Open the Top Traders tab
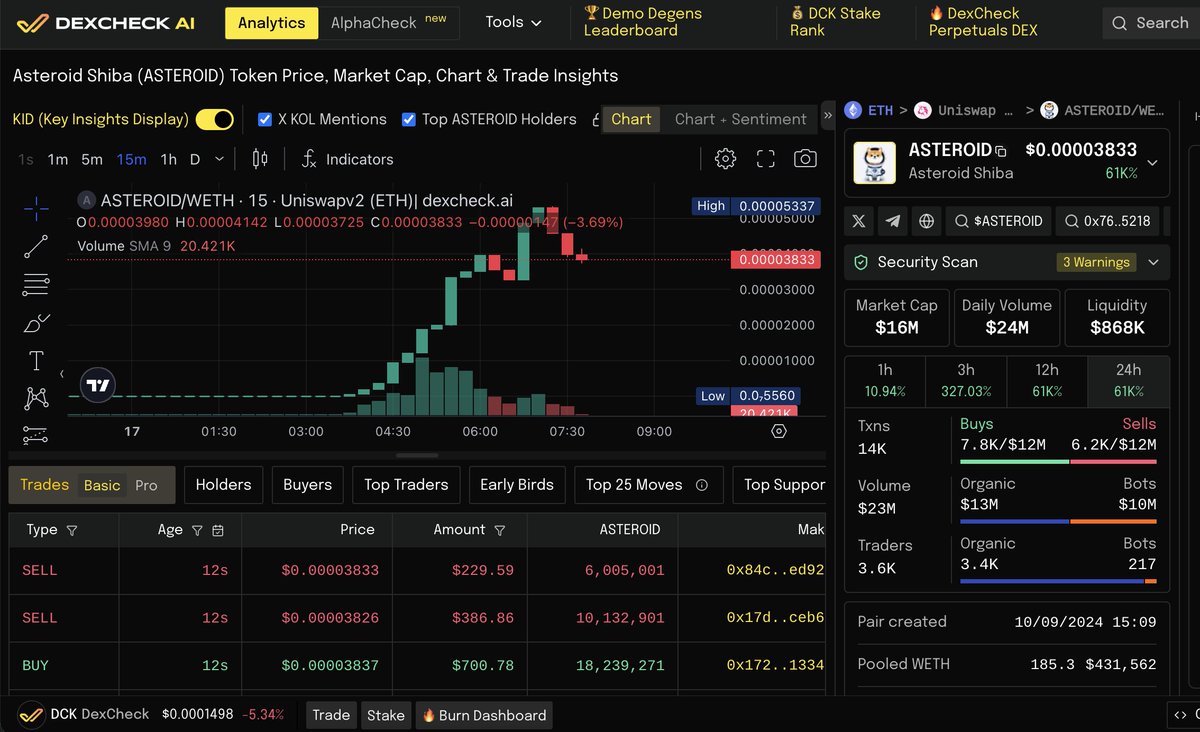Screen dimensions: 1200x732 [406, 485]
